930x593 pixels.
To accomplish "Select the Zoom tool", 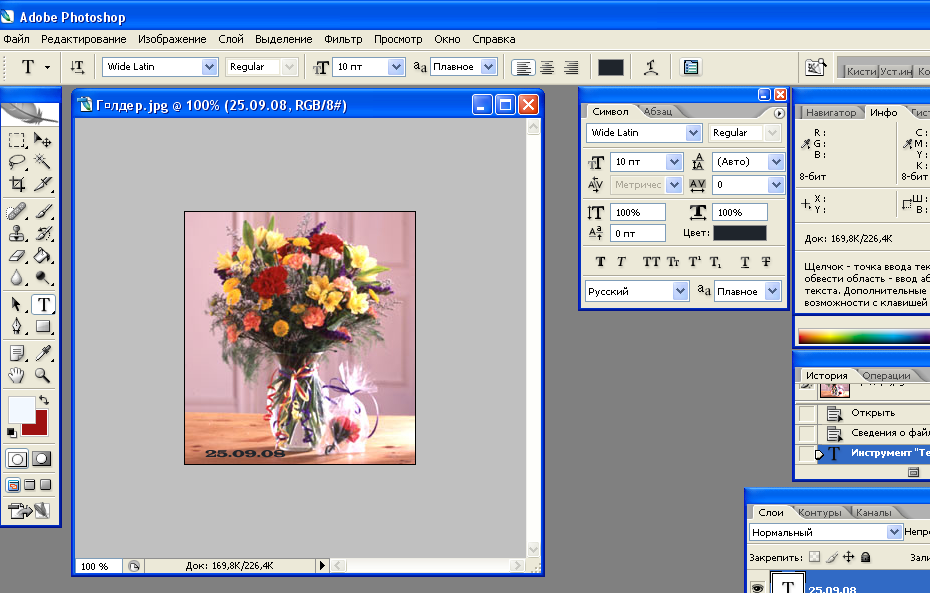I will (42, 375).
